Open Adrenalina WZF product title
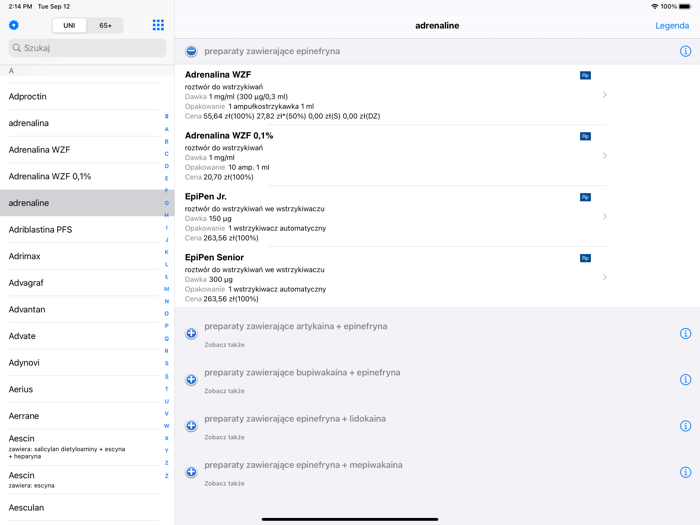 point(218,75)
